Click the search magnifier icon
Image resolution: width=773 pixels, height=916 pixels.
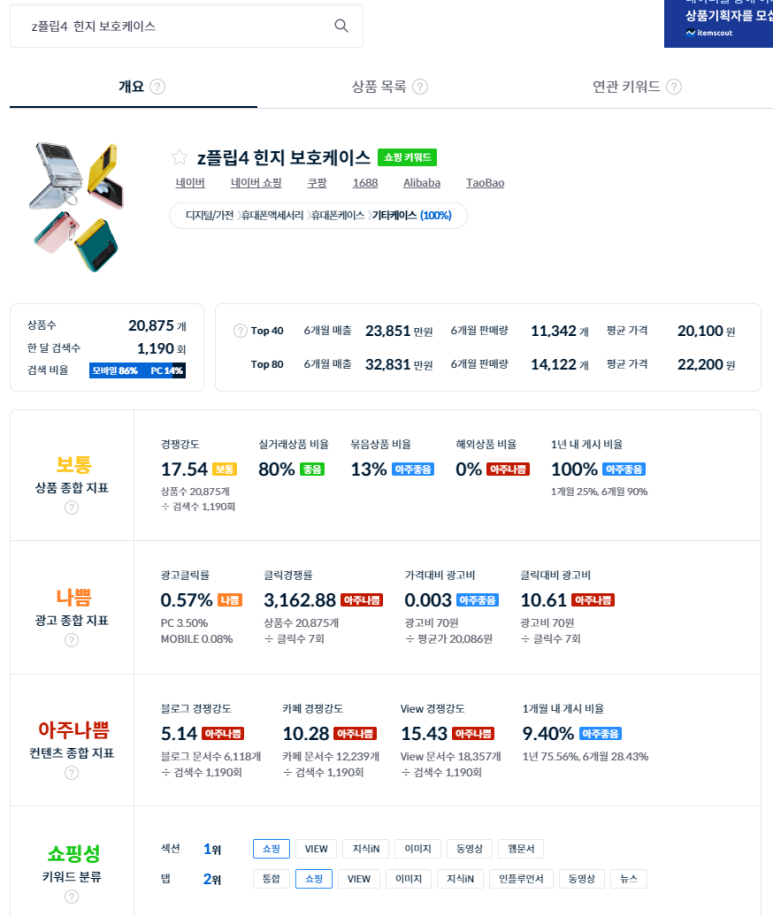point(341,26)
